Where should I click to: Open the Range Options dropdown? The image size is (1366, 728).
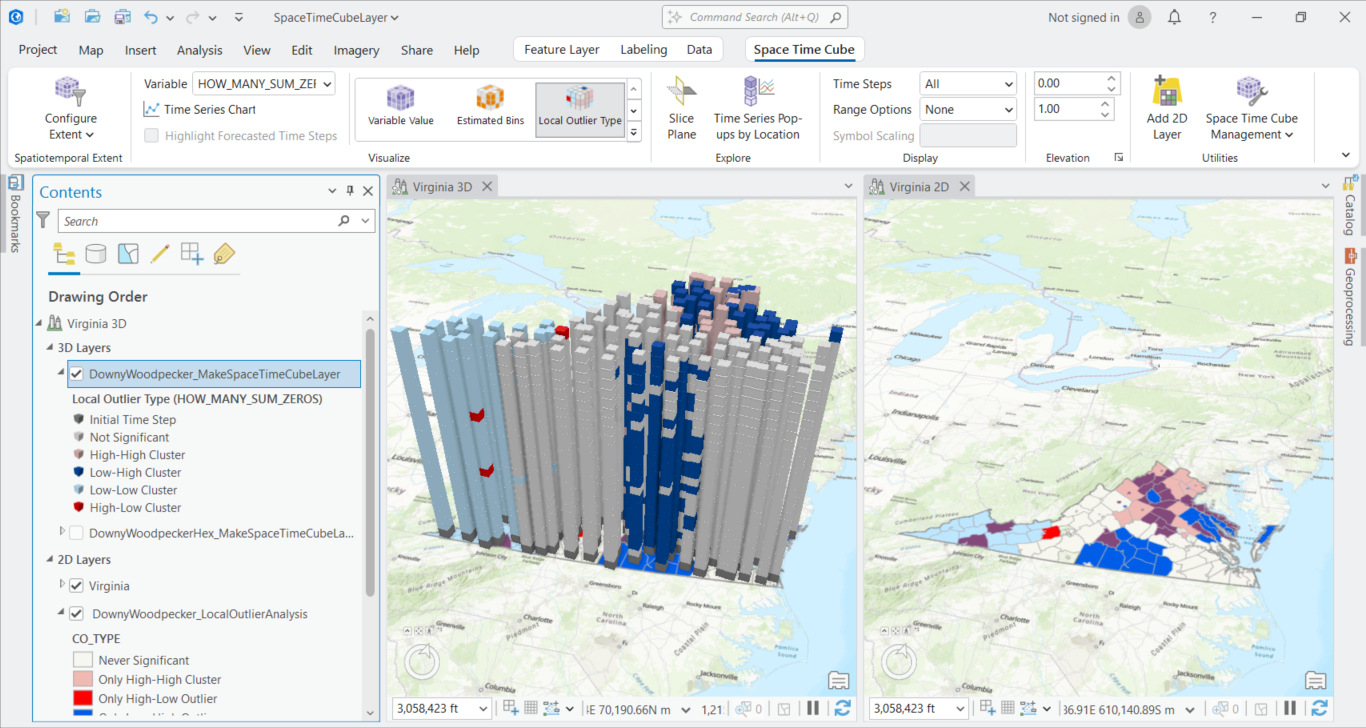(968, 110)
